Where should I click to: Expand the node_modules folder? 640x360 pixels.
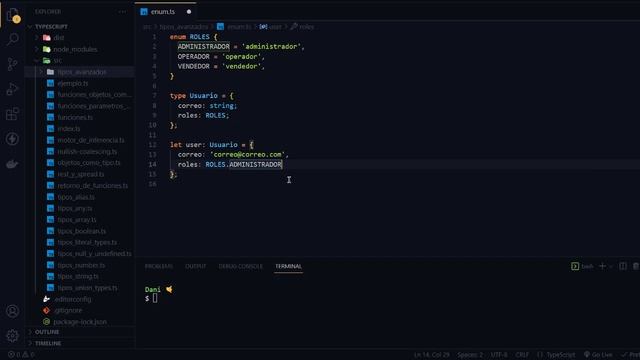coord(37,49)
